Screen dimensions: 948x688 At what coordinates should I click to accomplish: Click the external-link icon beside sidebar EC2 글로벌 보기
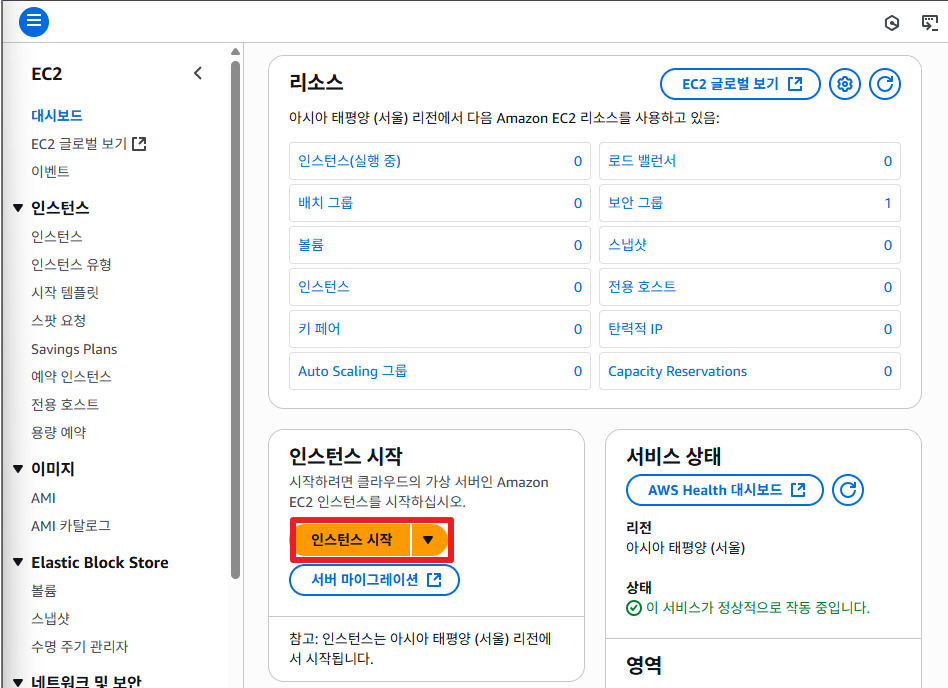(139, 144)
